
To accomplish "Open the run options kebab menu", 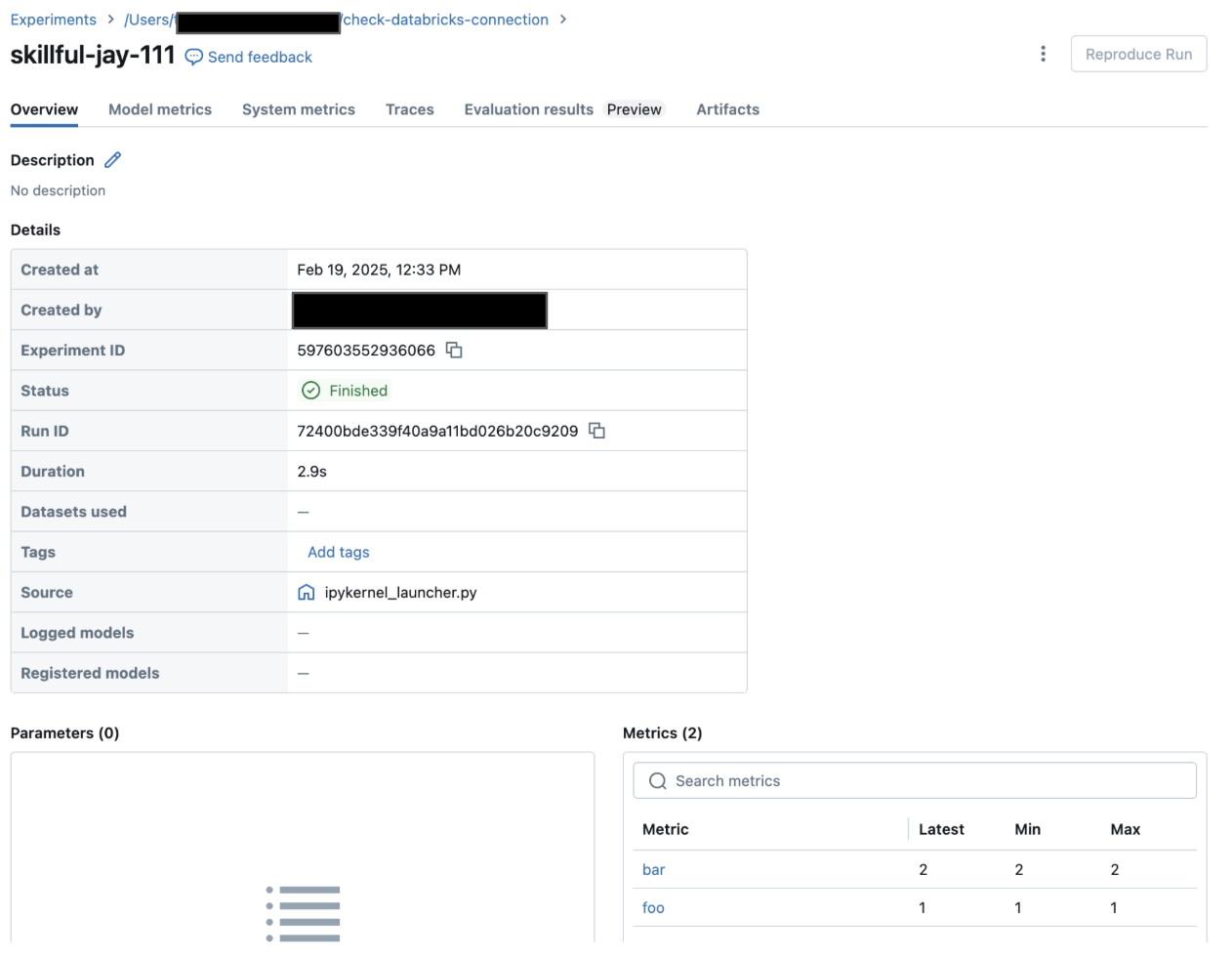I will (1043, 54).
